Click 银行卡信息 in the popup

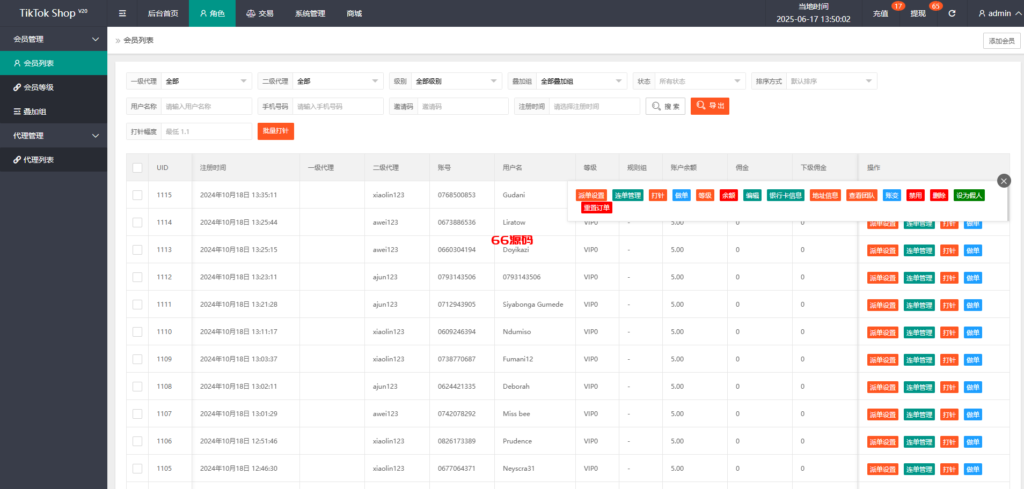pos(786,195)
